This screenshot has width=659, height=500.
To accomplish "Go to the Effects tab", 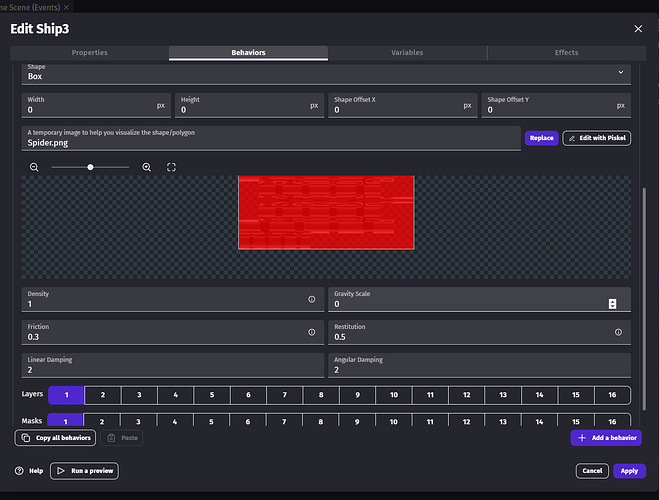I will click(x=567, y=53).
